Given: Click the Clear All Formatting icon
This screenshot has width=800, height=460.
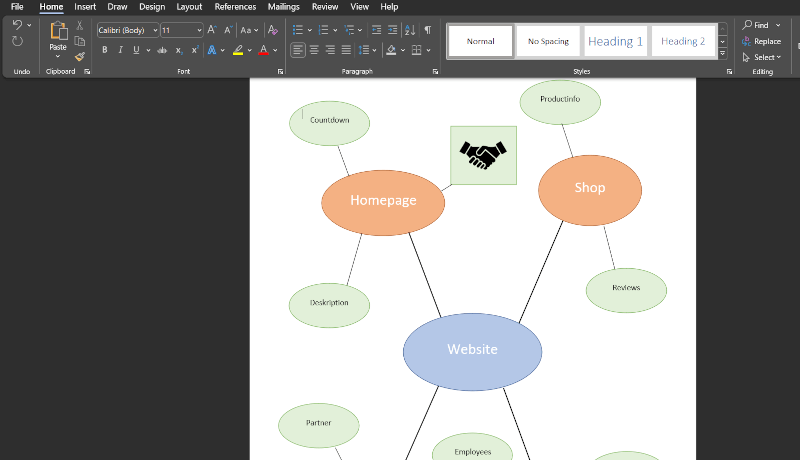Looking at the screenshot, I should click(273, 30).
